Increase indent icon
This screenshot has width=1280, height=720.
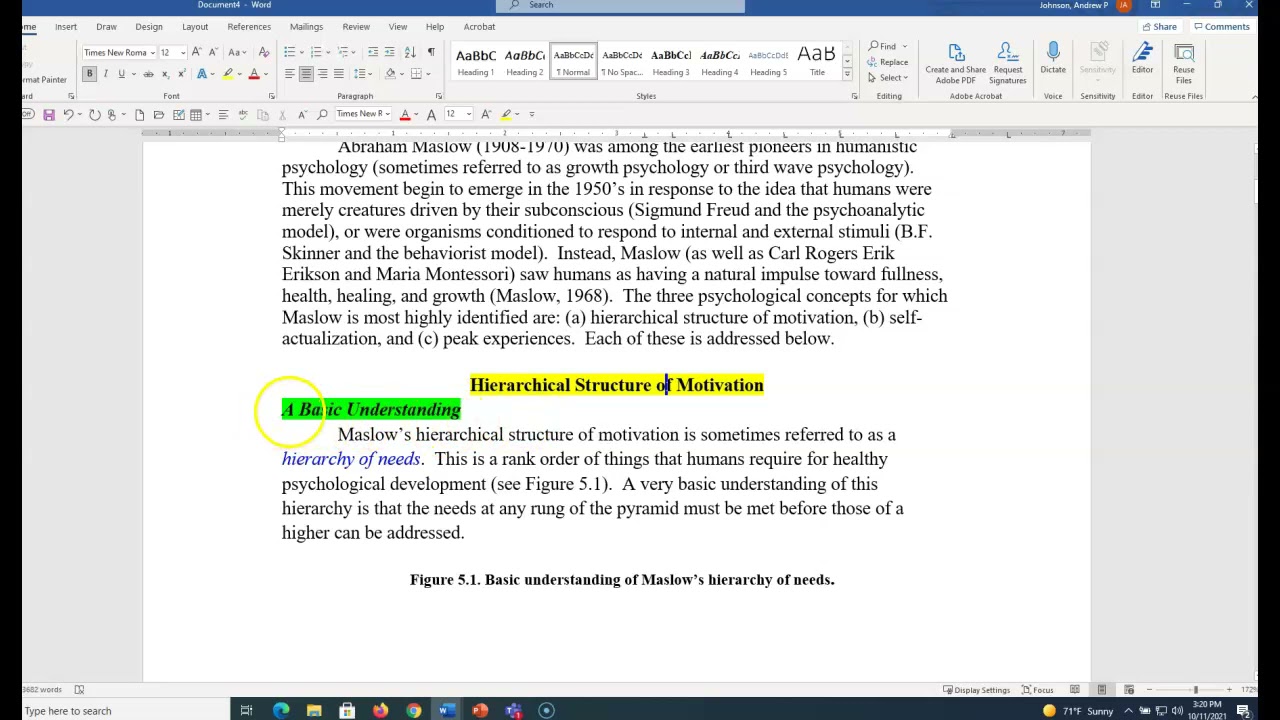[390, 52]
